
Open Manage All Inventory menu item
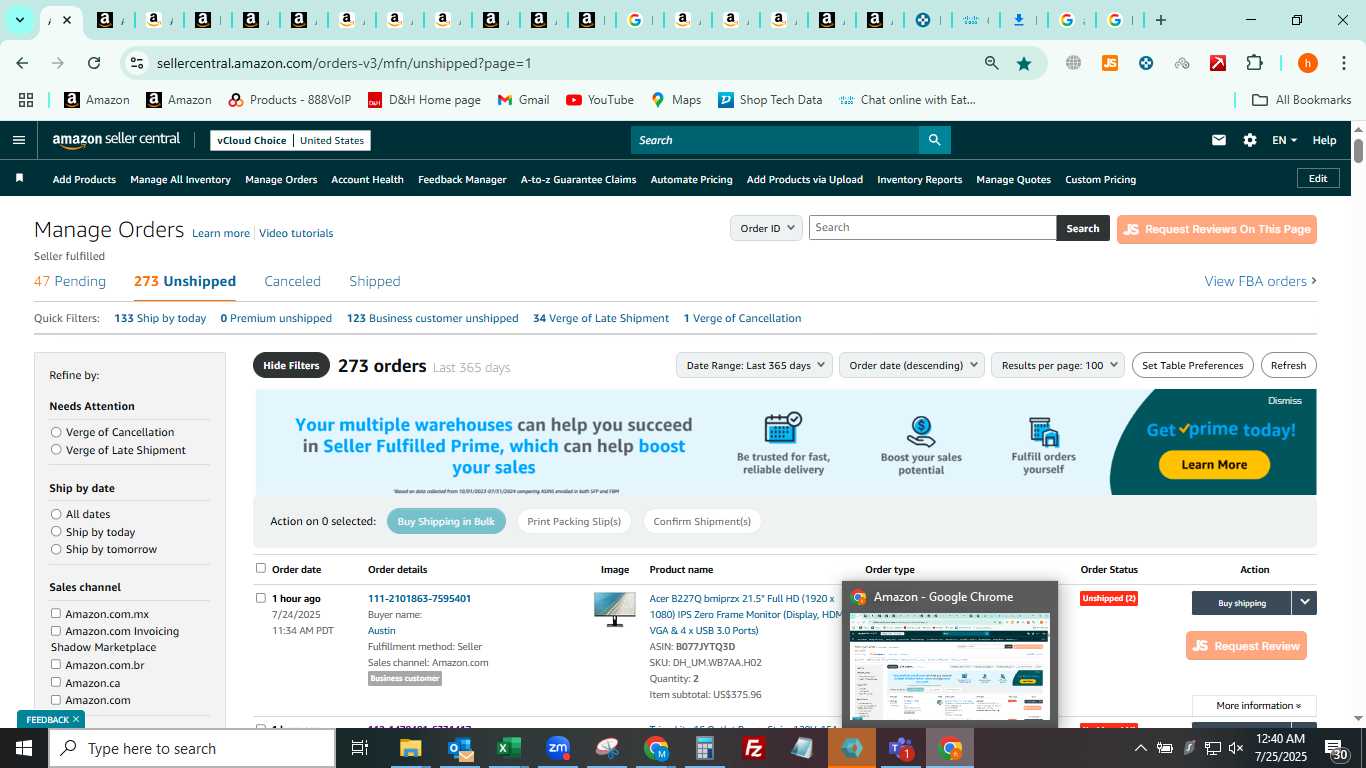coord(180,179)
